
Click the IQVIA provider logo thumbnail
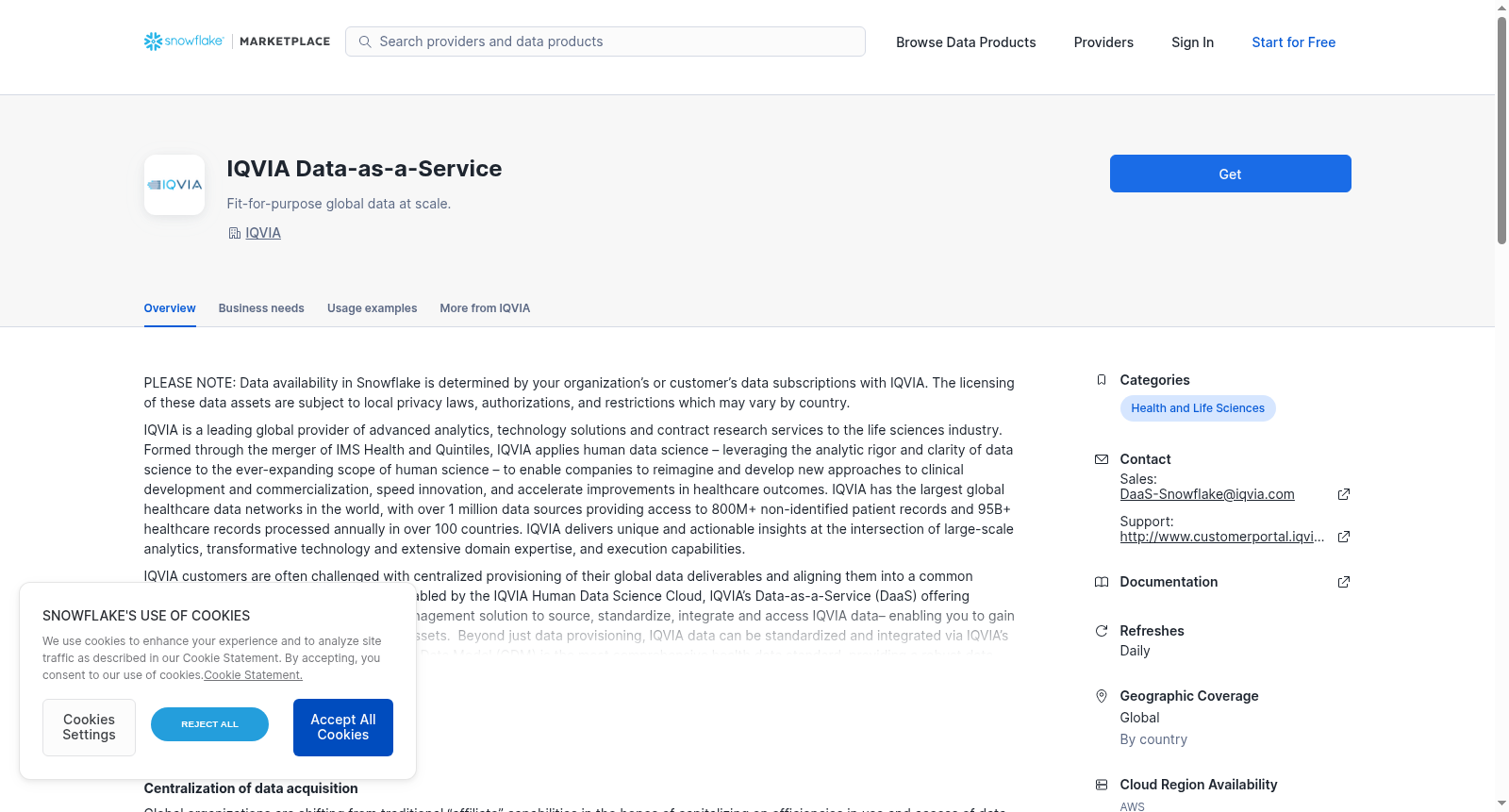(x=174, y=185)
